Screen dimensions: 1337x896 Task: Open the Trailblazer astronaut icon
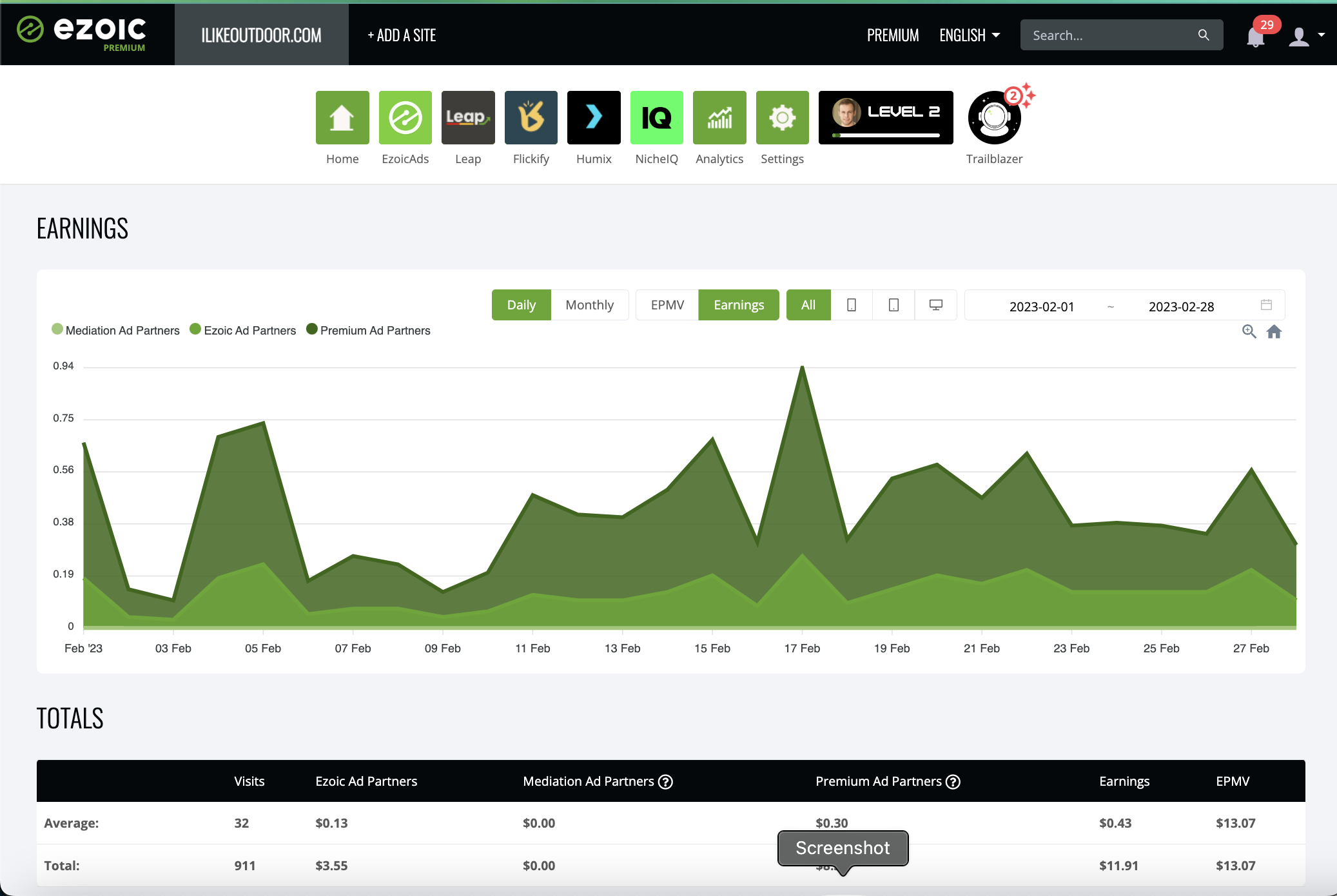pos(995,117)
